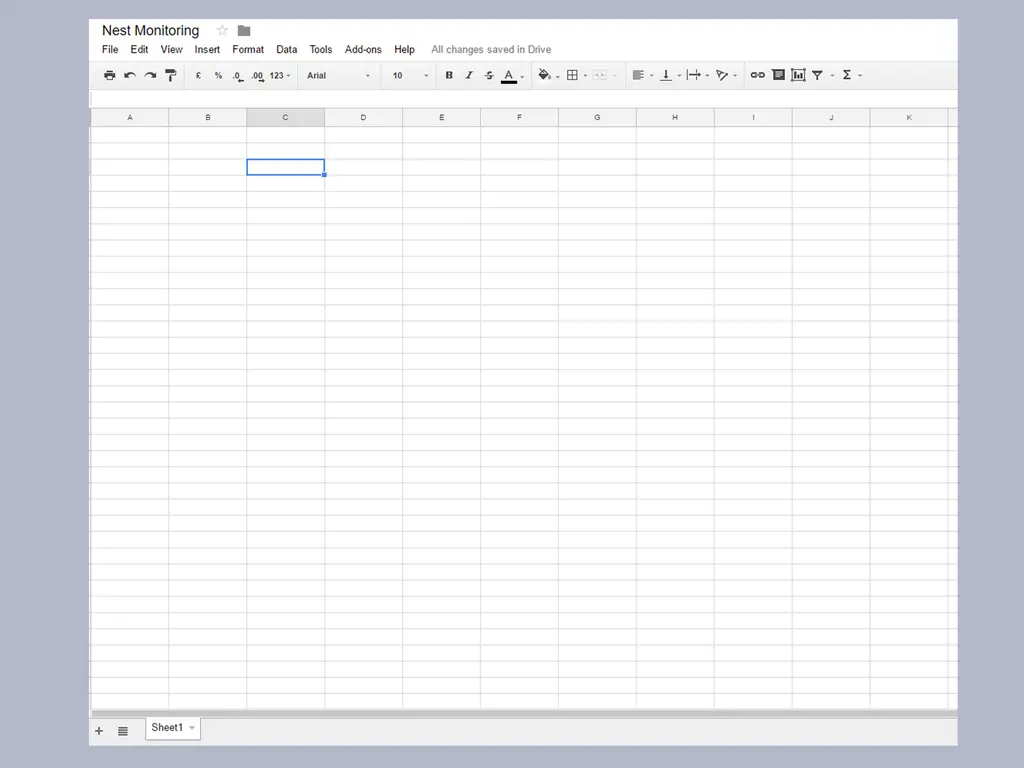1024x768 pixels.
Task: Click the filter funnel icon
Action: pyautogui.click(x=818, y=75)
